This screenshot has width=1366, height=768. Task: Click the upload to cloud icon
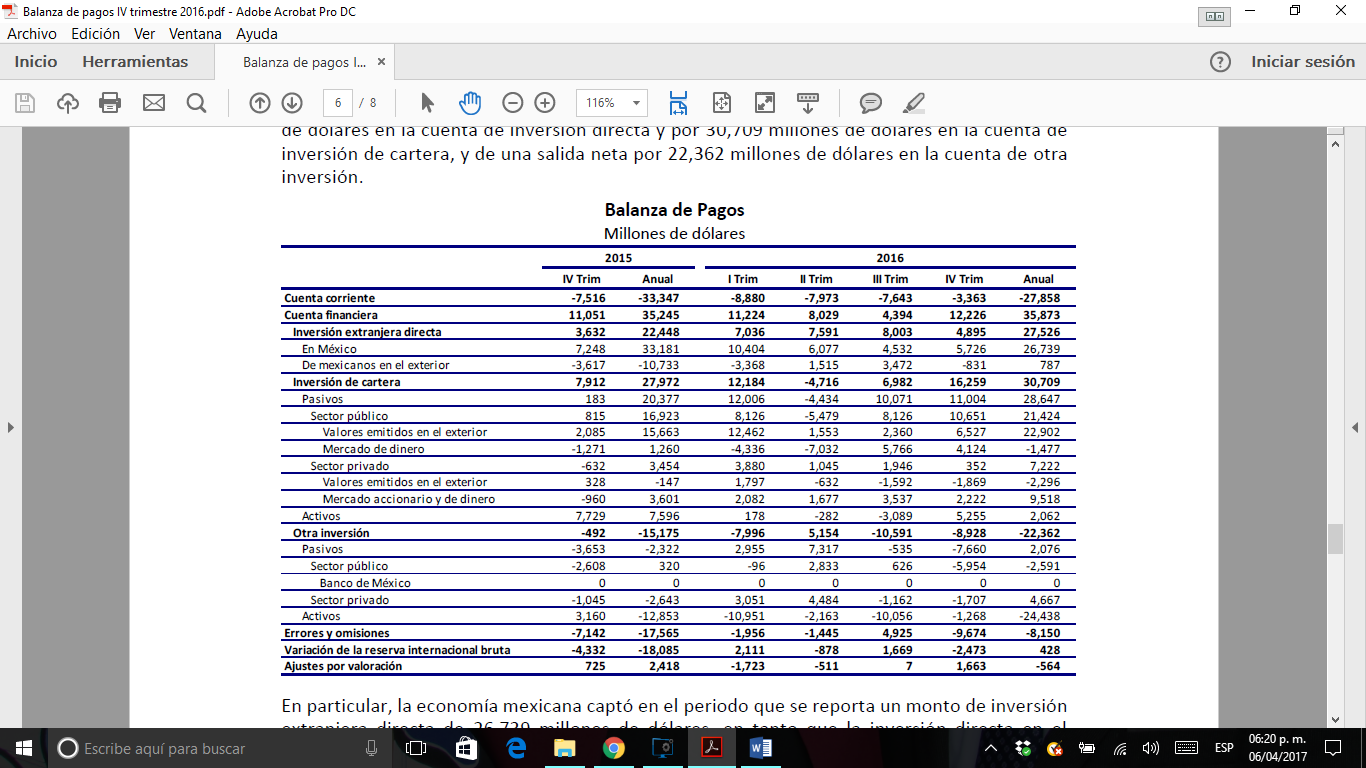(x=67, y=103)
